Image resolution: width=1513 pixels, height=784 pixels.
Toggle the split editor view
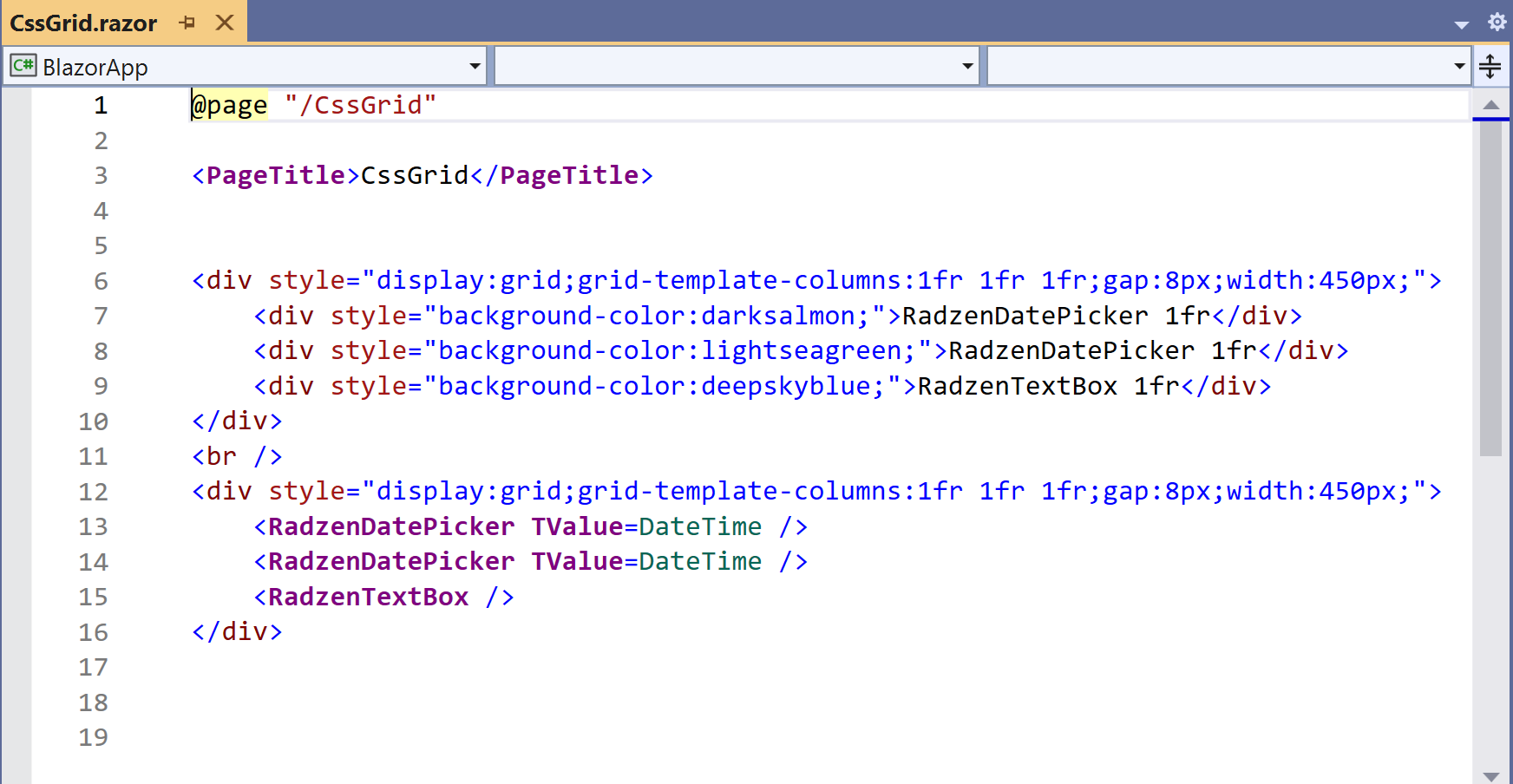[x=1491, y=65]
